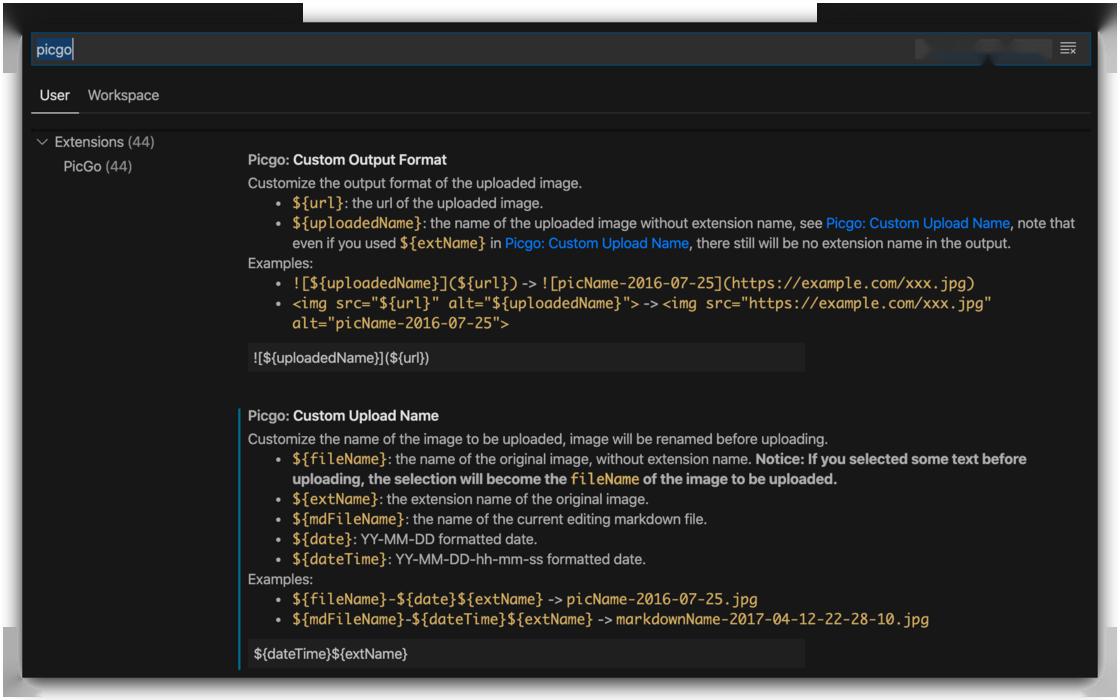Select Extensions (44) in the settings tree

click(104, 143)
